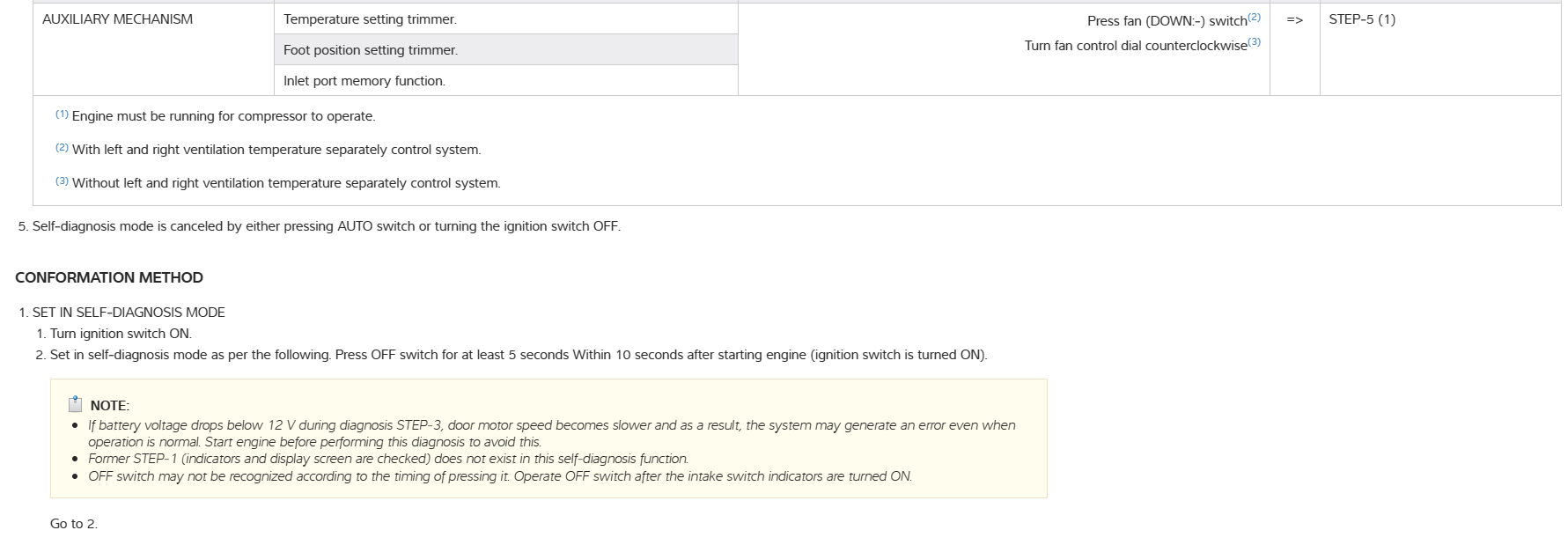This screenshot has height=545, width=1568.
Task: Select the Inlet port memory function row
Action: tap(364, 81)
